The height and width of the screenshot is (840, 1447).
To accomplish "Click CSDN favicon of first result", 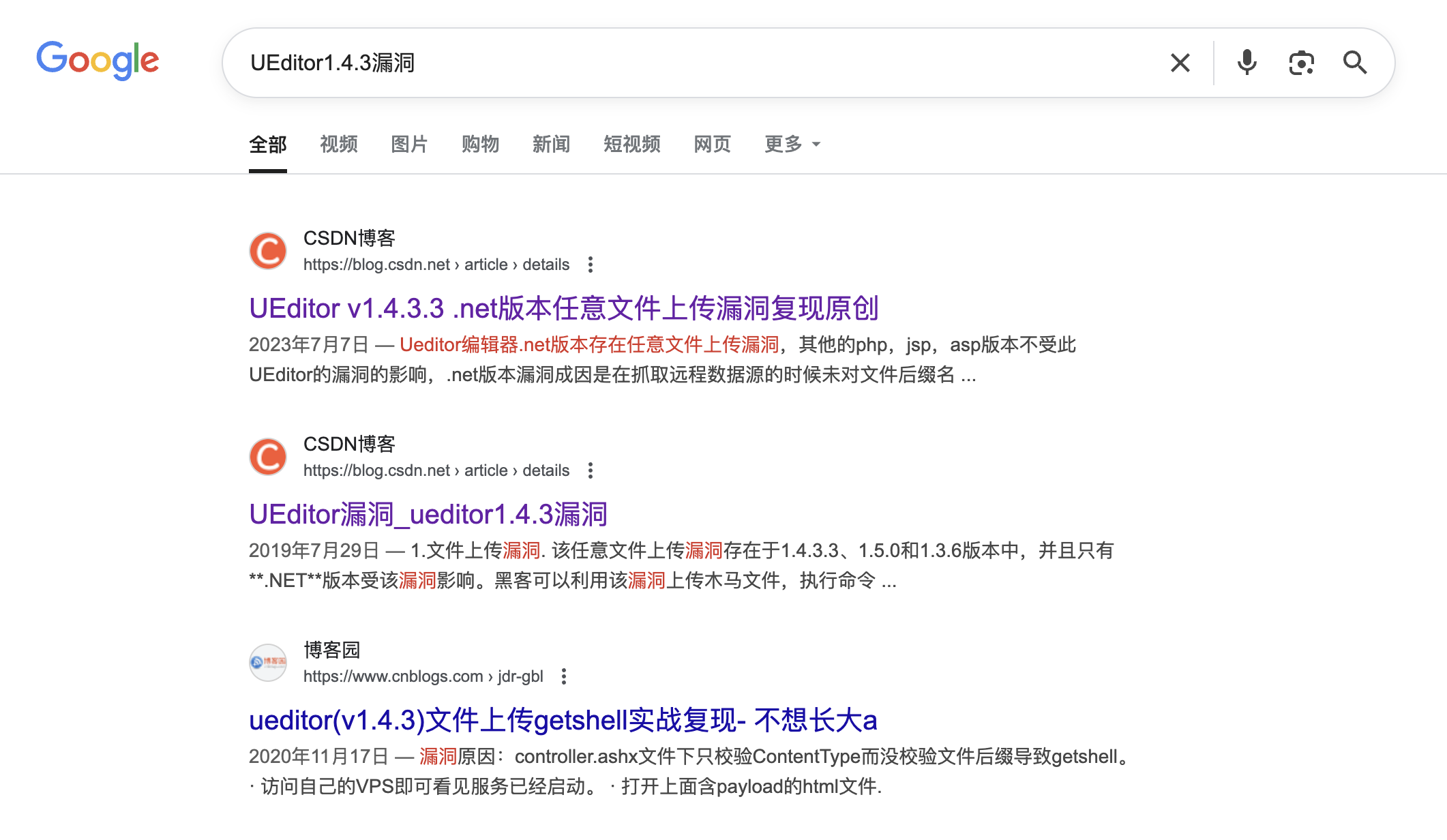I will pyautogui.click(x=268, y=251).
